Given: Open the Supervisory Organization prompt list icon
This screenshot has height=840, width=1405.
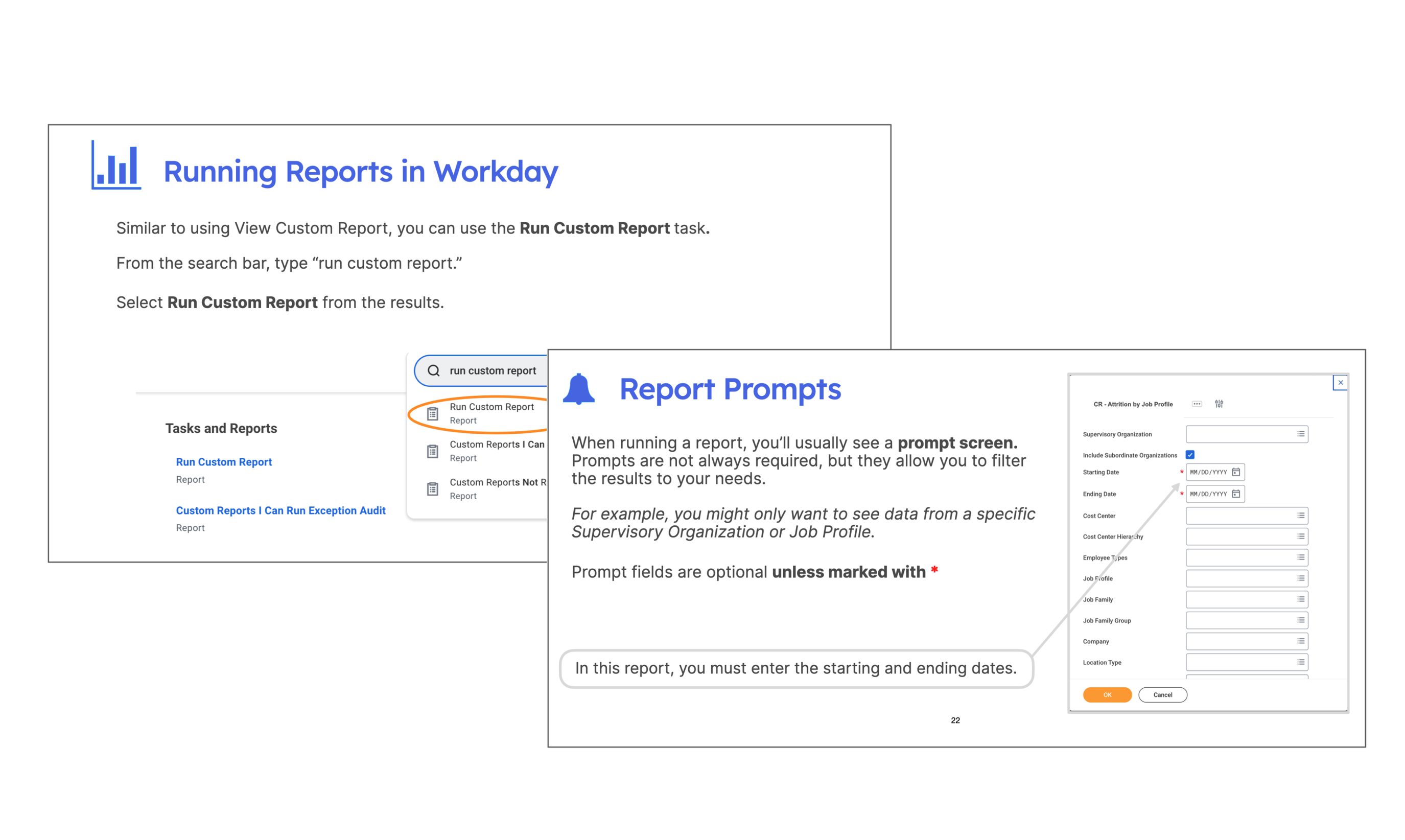Looking at the screenshot, I should (x=1301, y=434).
